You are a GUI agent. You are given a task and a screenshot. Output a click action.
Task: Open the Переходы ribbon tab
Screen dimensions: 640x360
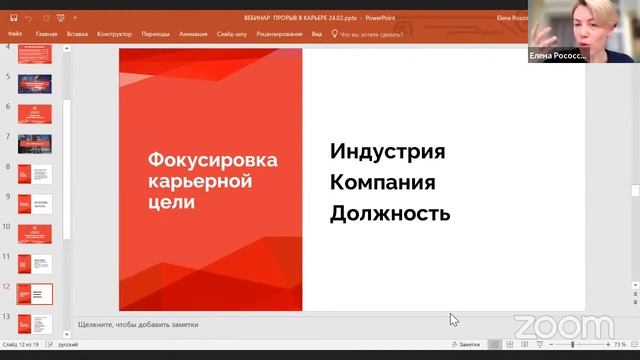pyautogui.click(x=156, y=34)
